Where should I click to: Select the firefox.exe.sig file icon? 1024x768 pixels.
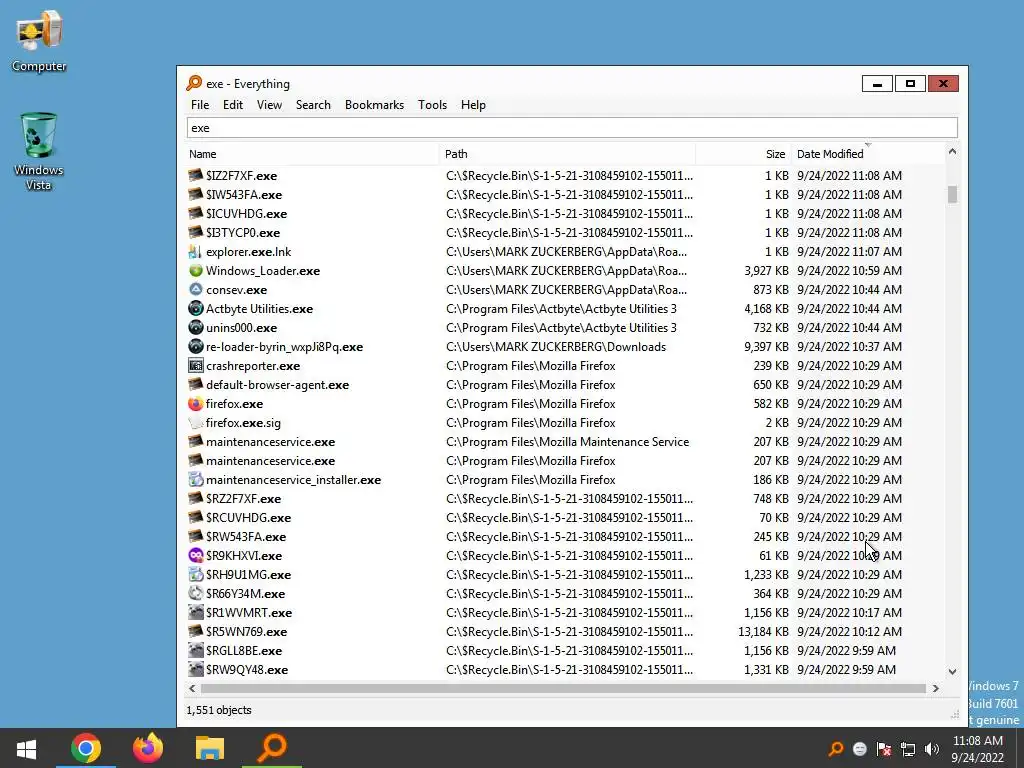coord(195,423)
